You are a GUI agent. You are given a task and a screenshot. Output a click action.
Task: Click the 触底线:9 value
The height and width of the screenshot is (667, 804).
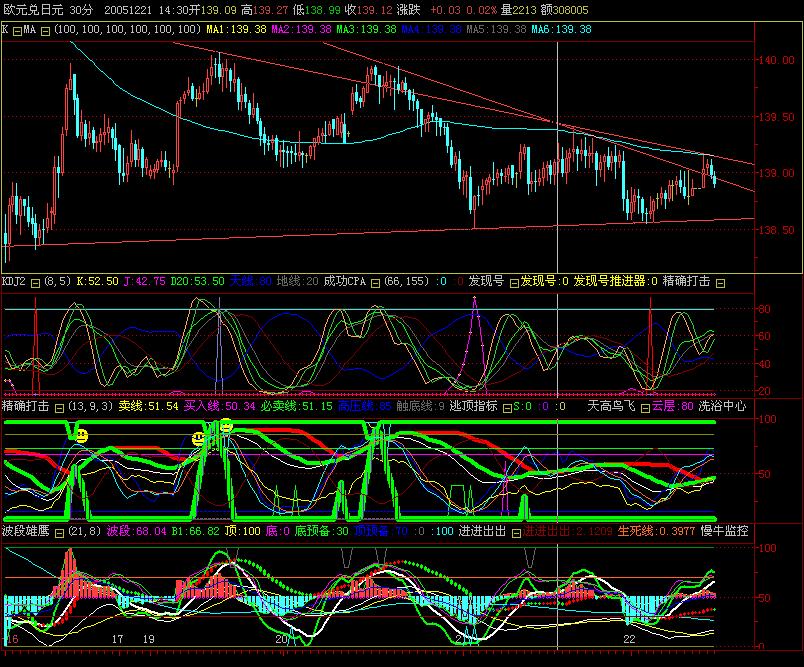point(420,406)
